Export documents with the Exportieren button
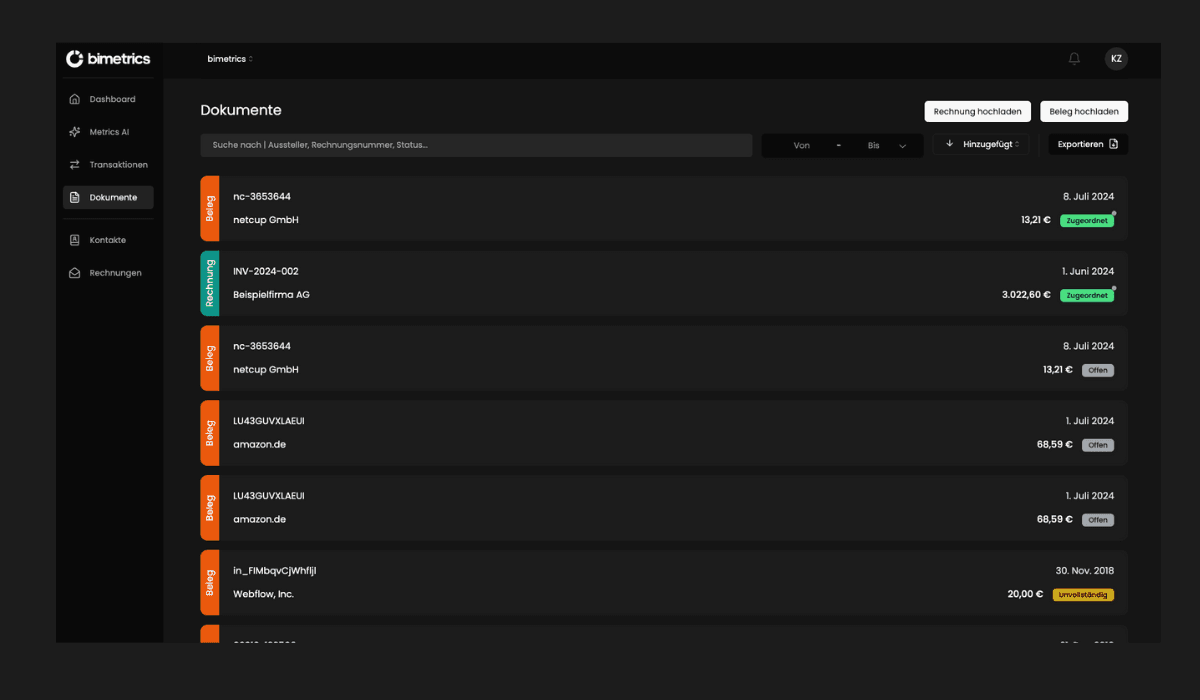 tap(1087, 144)
